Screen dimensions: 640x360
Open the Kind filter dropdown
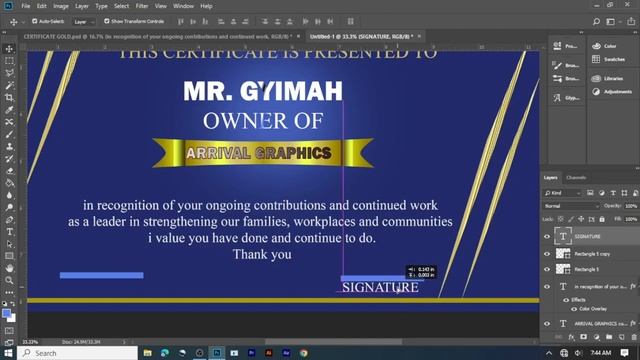click(x=562, y=193)
